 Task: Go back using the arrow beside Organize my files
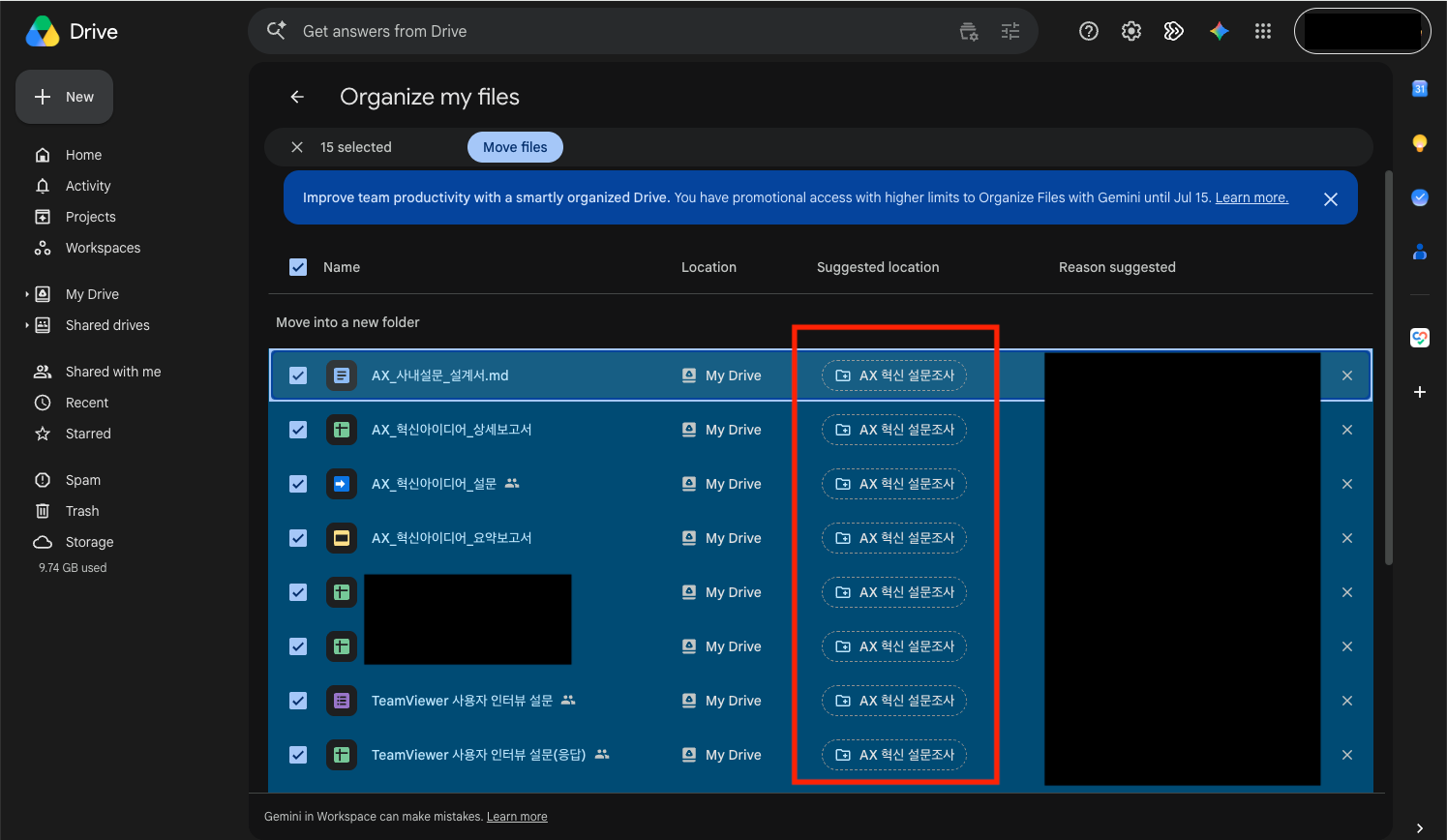297,97
